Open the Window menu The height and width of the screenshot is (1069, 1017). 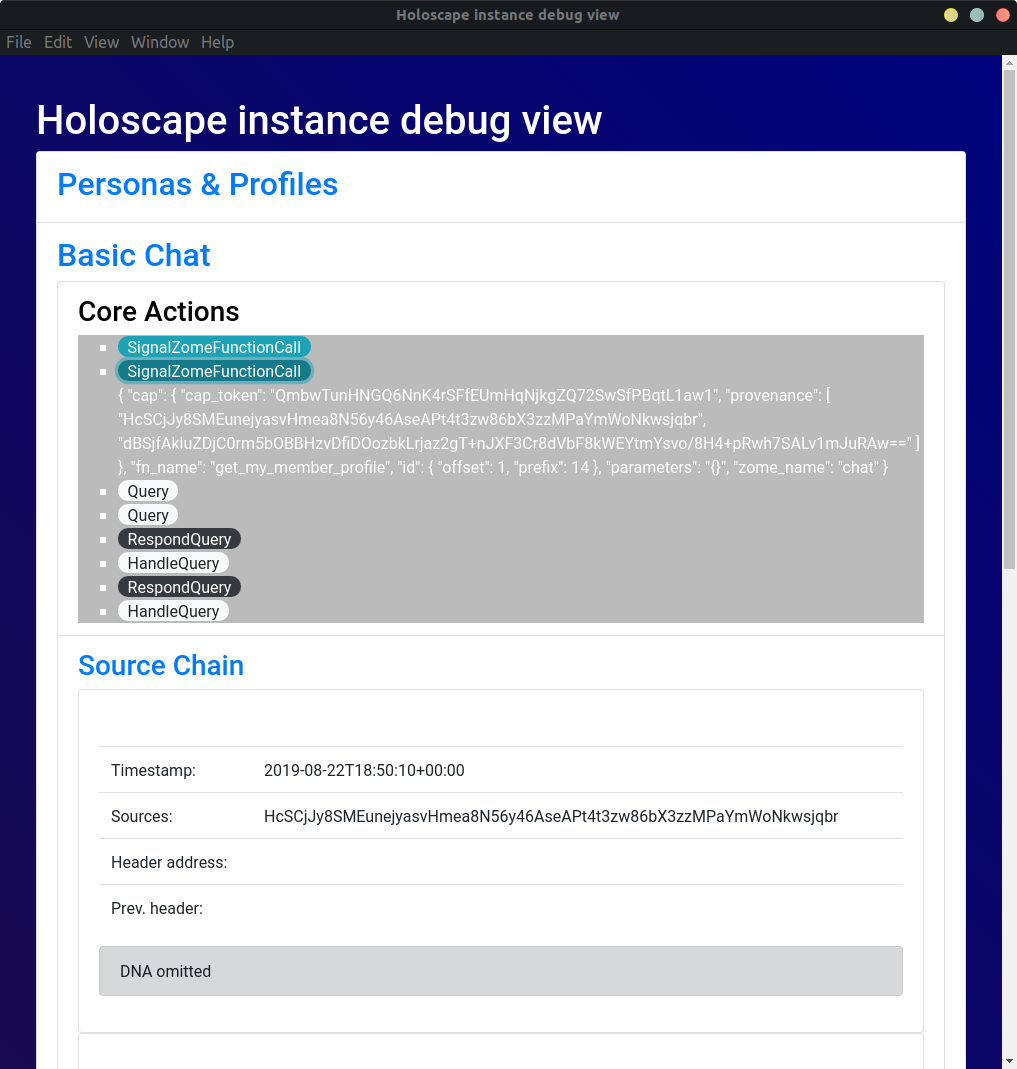click(160, 42)
